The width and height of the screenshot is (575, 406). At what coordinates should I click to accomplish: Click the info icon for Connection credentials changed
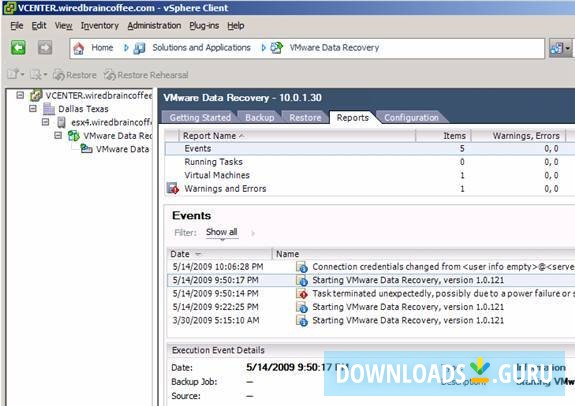coord(302,267)
